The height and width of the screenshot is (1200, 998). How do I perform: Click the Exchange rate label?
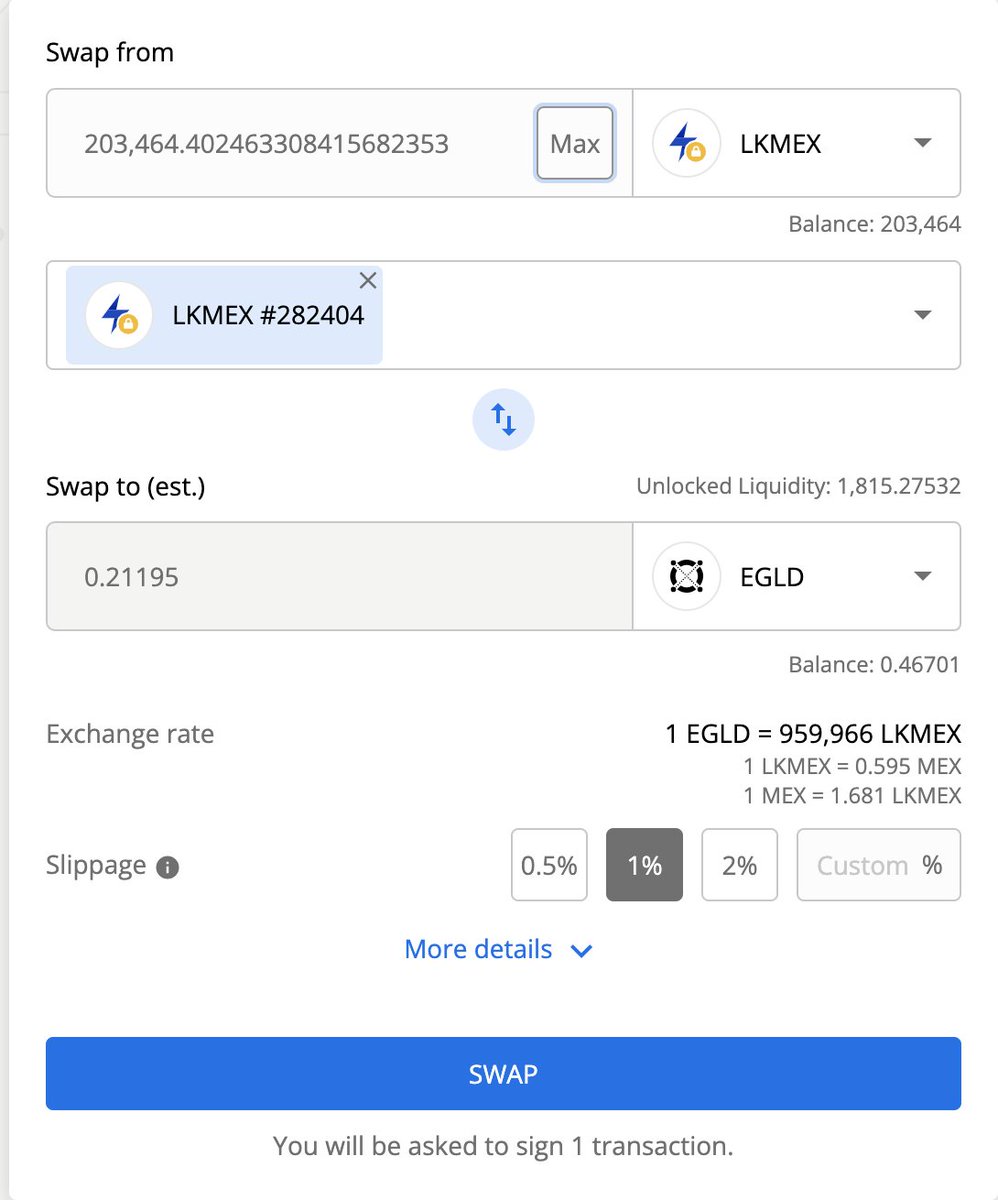130,735
